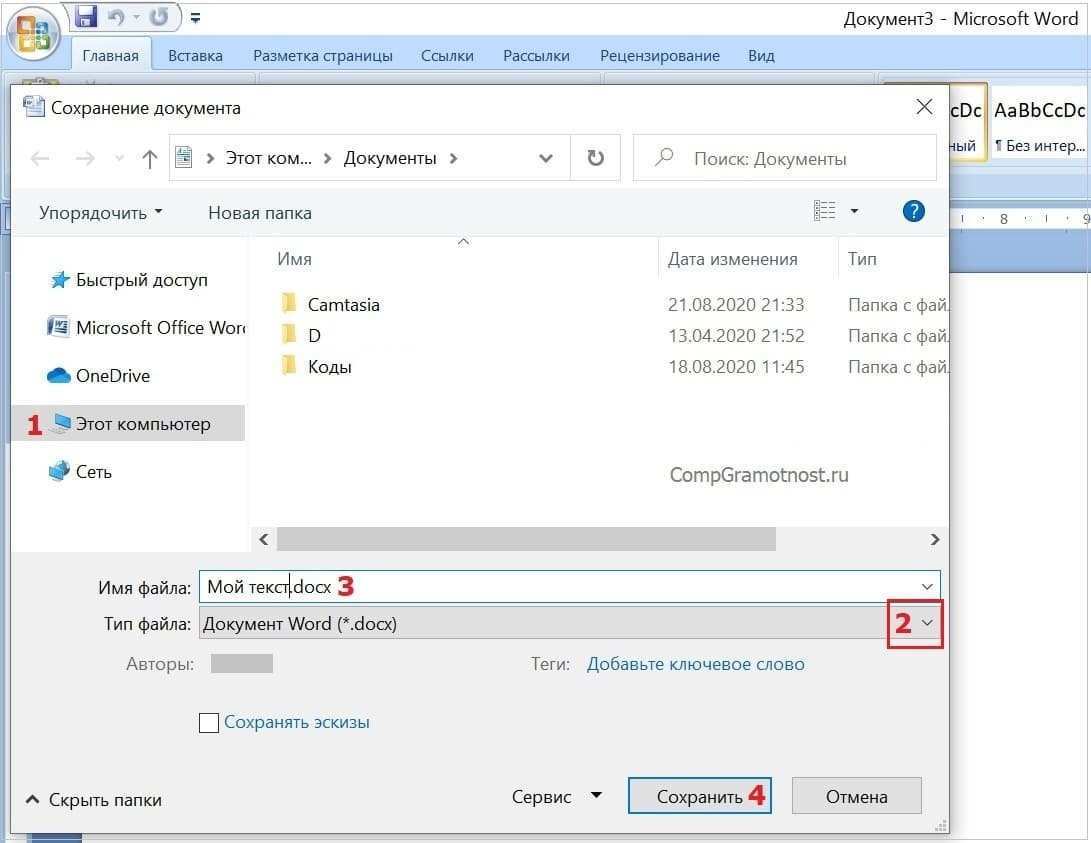This screenshot has height=843, width=1091.
Task: Click the Save icon on the Quick Access Toolbar
Action: 85,17
